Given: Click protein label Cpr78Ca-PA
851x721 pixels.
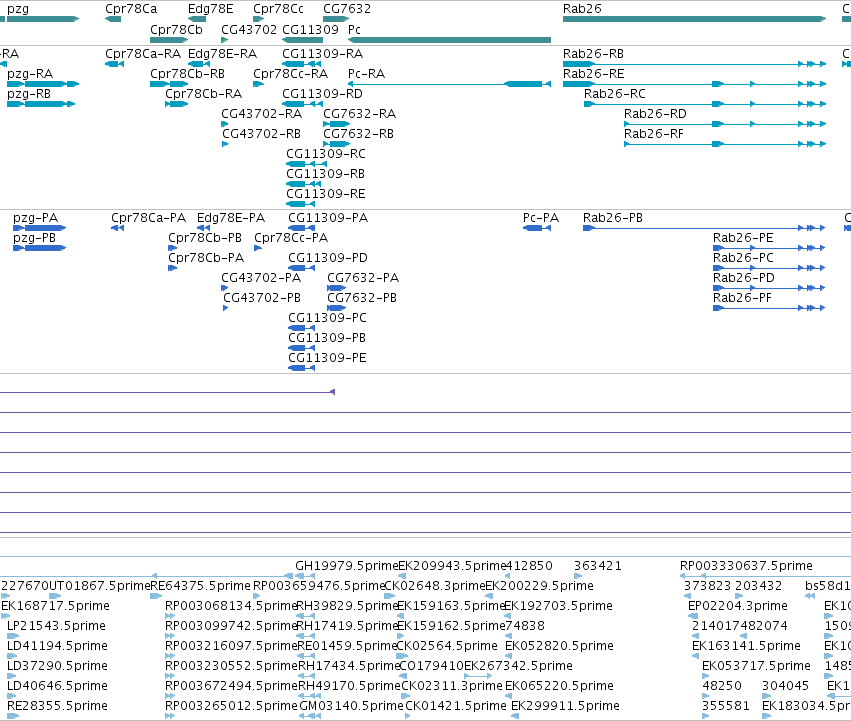Looking at the screenshot, I should (x=148, y=218).
